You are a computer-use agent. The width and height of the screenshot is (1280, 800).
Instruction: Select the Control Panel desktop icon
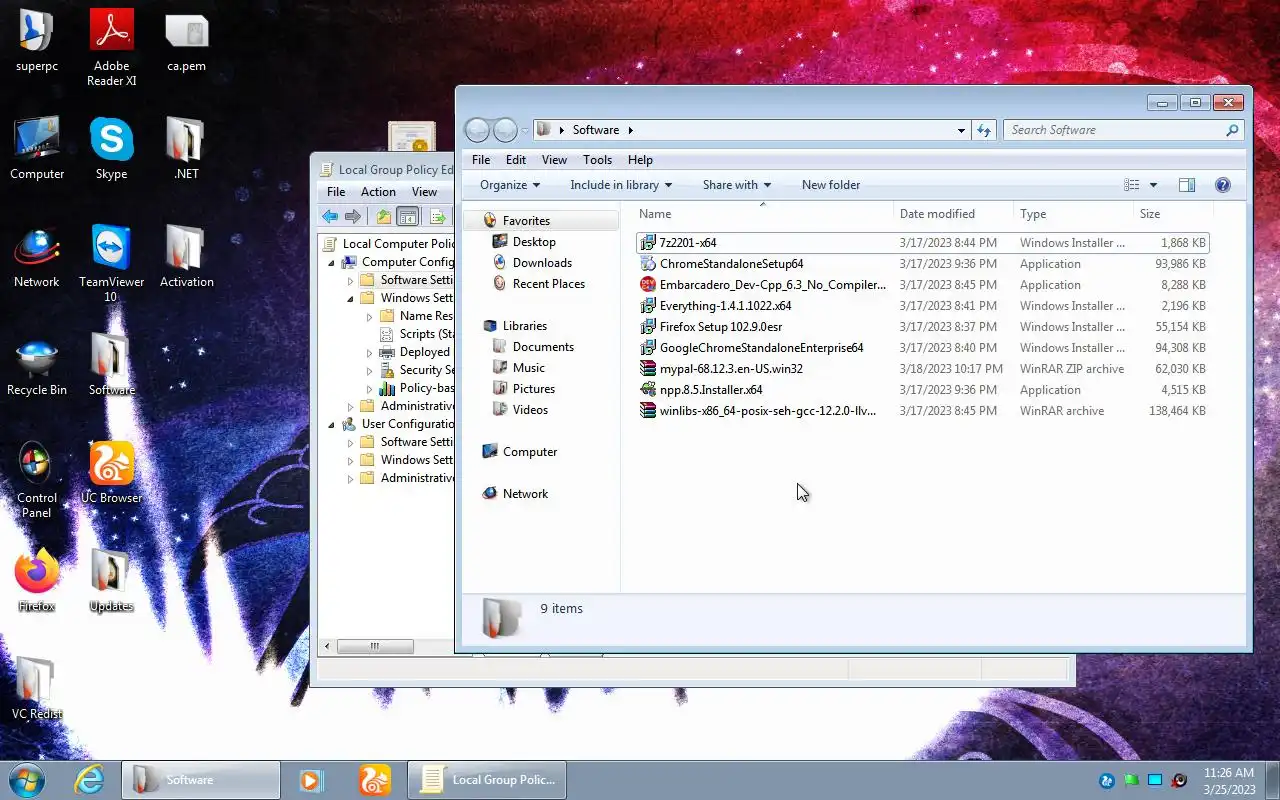[37, 480]
